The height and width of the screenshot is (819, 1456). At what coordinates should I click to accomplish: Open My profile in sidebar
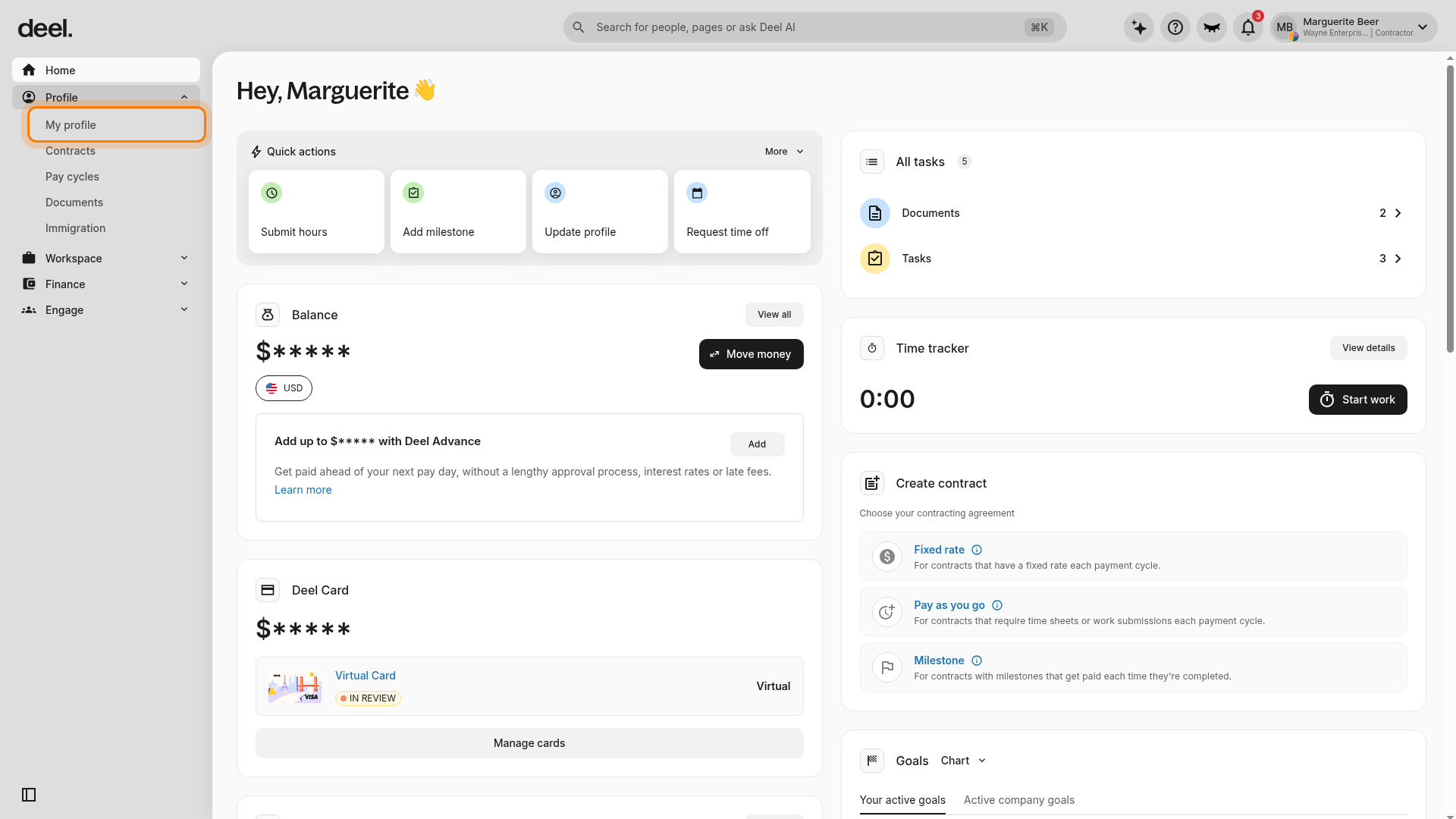click(x=117, y=124)
